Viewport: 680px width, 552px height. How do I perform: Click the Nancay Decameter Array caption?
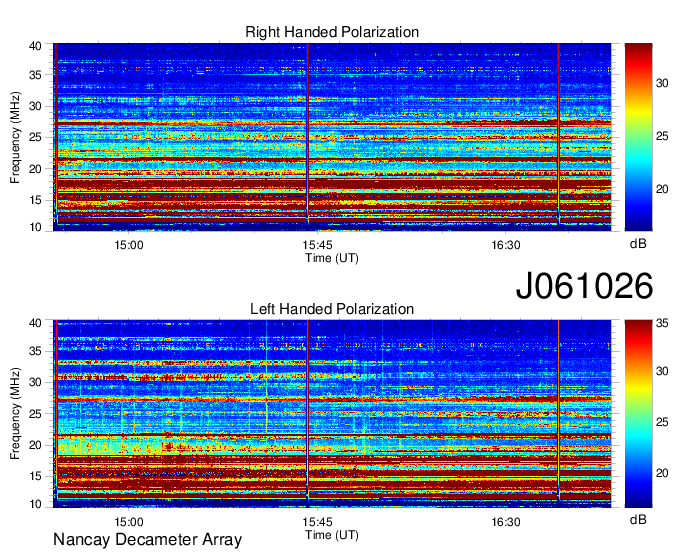tap(147, 539)
